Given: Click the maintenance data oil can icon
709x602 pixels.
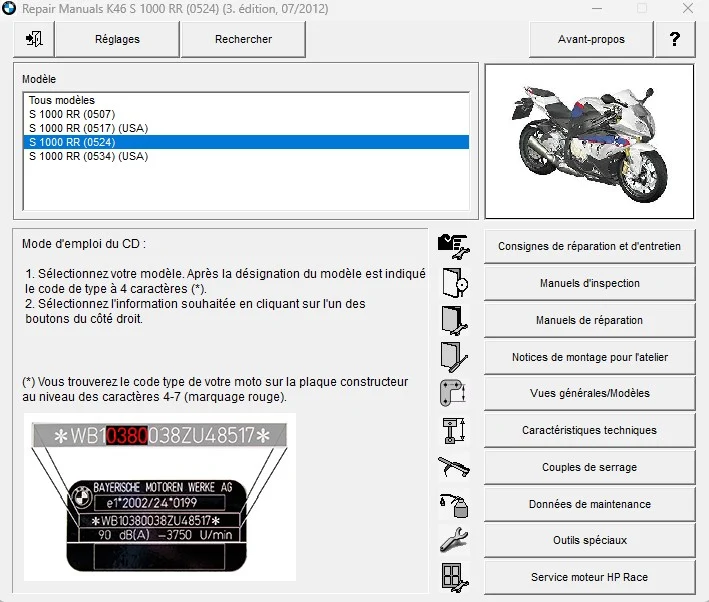Looking at the screenshot, I should pos(454,505).
